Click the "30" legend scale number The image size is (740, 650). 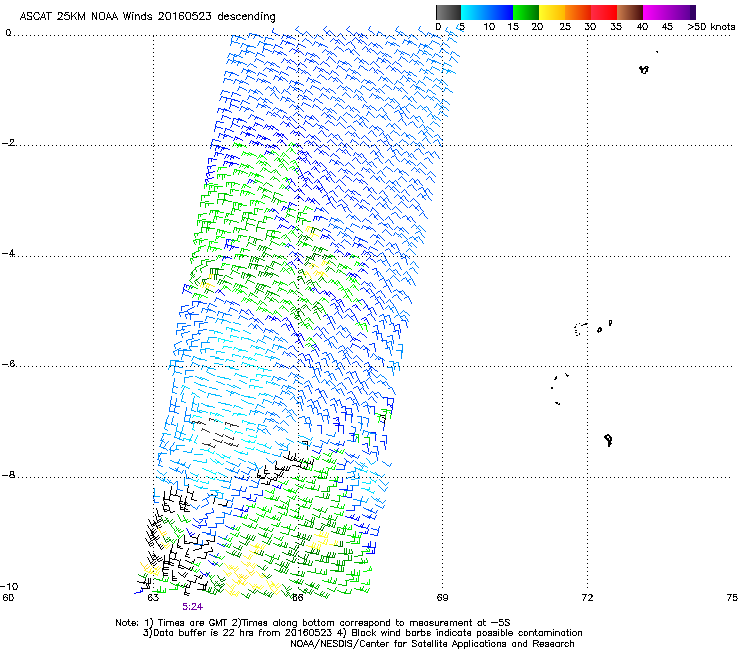(x=590, y=27)
